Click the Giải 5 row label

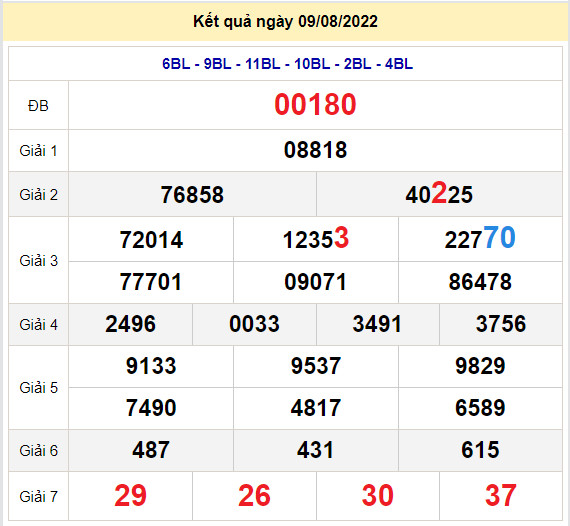coord(38,388)
